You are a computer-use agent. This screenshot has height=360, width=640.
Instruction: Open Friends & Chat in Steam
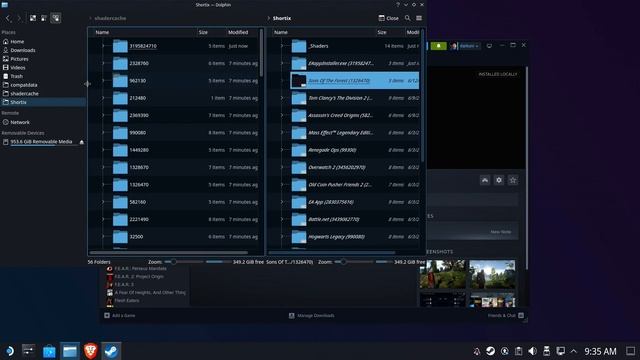[505, 316]
